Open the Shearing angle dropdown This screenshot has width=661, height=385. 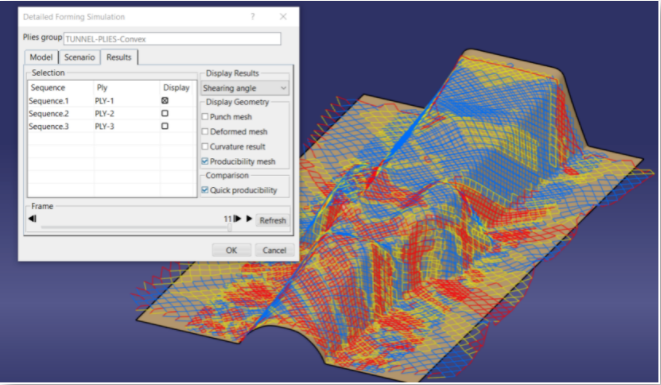pyautogui.click(x=245, y=88)
